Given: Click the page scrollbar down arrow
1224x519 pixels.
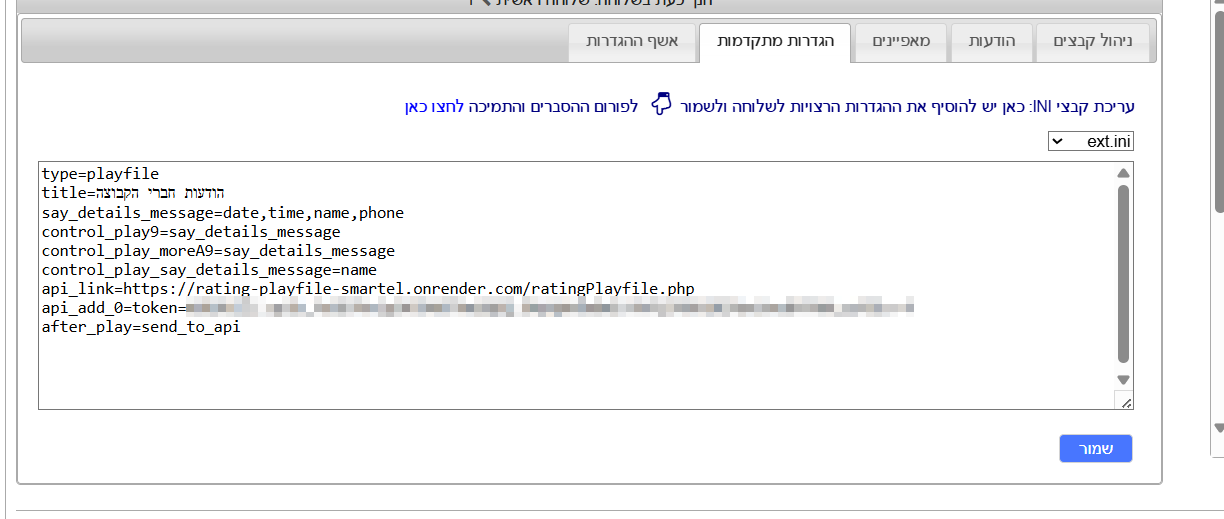Looking at the screenshot, I should tap(1218, 428).
